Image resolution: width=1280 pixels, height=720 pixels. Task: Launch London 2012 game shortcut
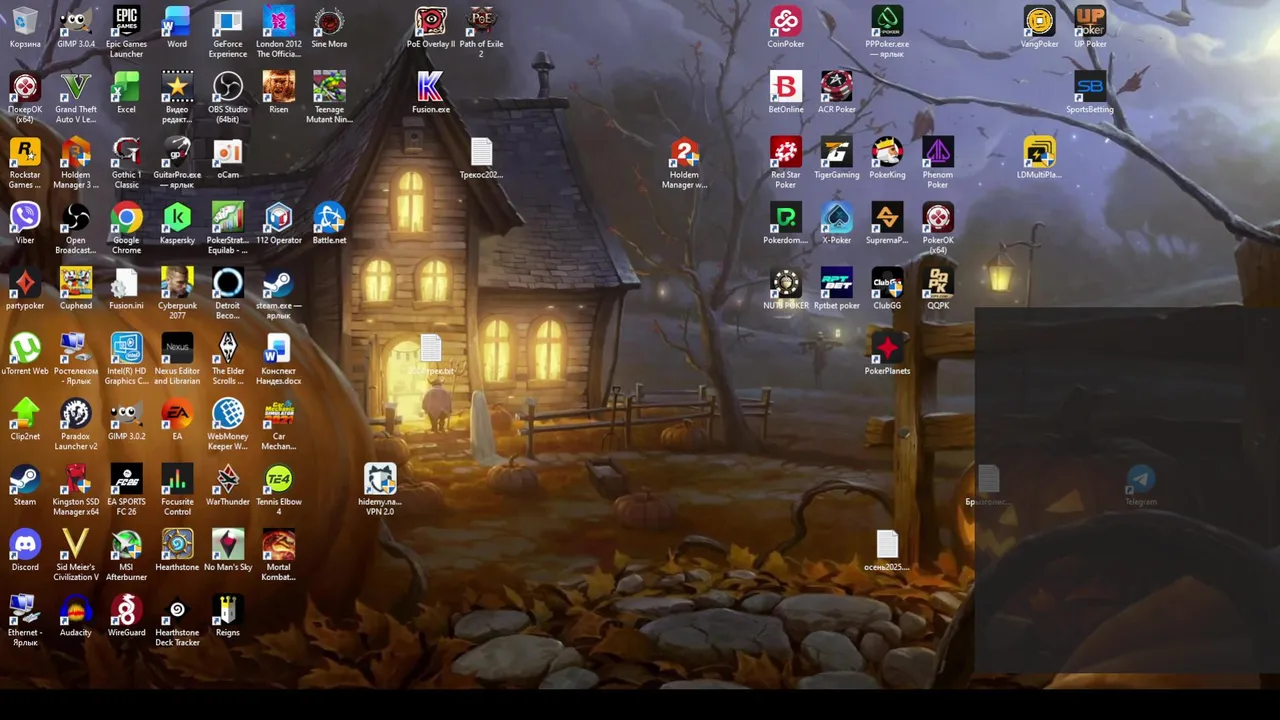(x=279, y=32)
